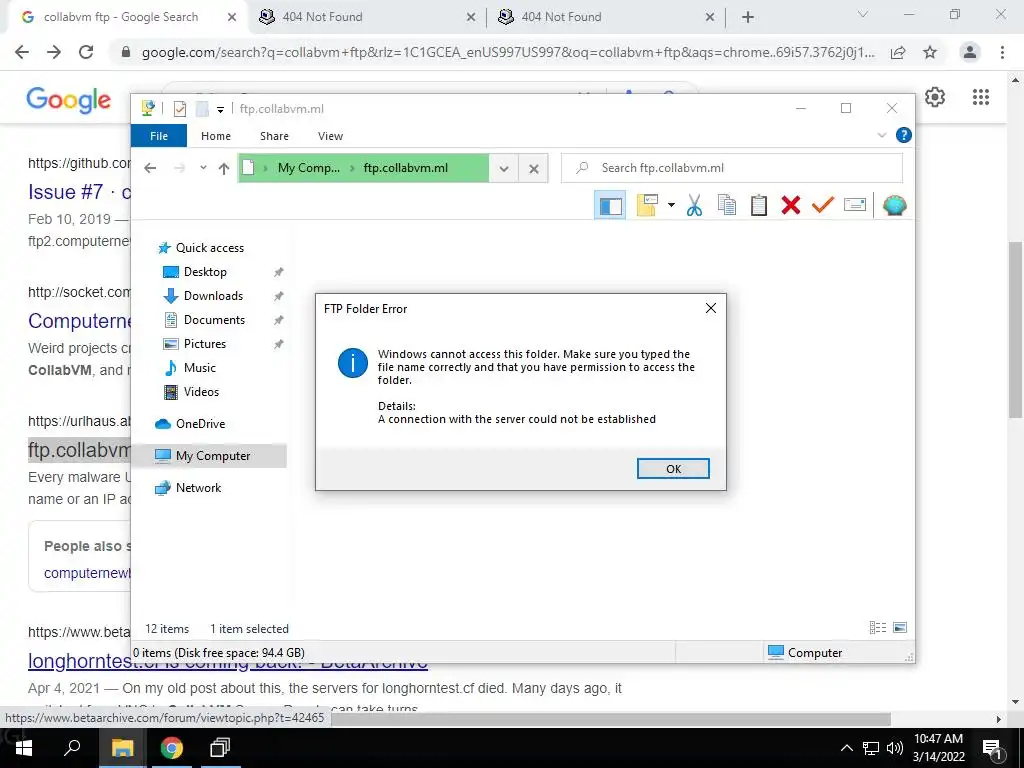Go up one folder level
Screen dimensions: 1024x768
(x=224, y=168)
